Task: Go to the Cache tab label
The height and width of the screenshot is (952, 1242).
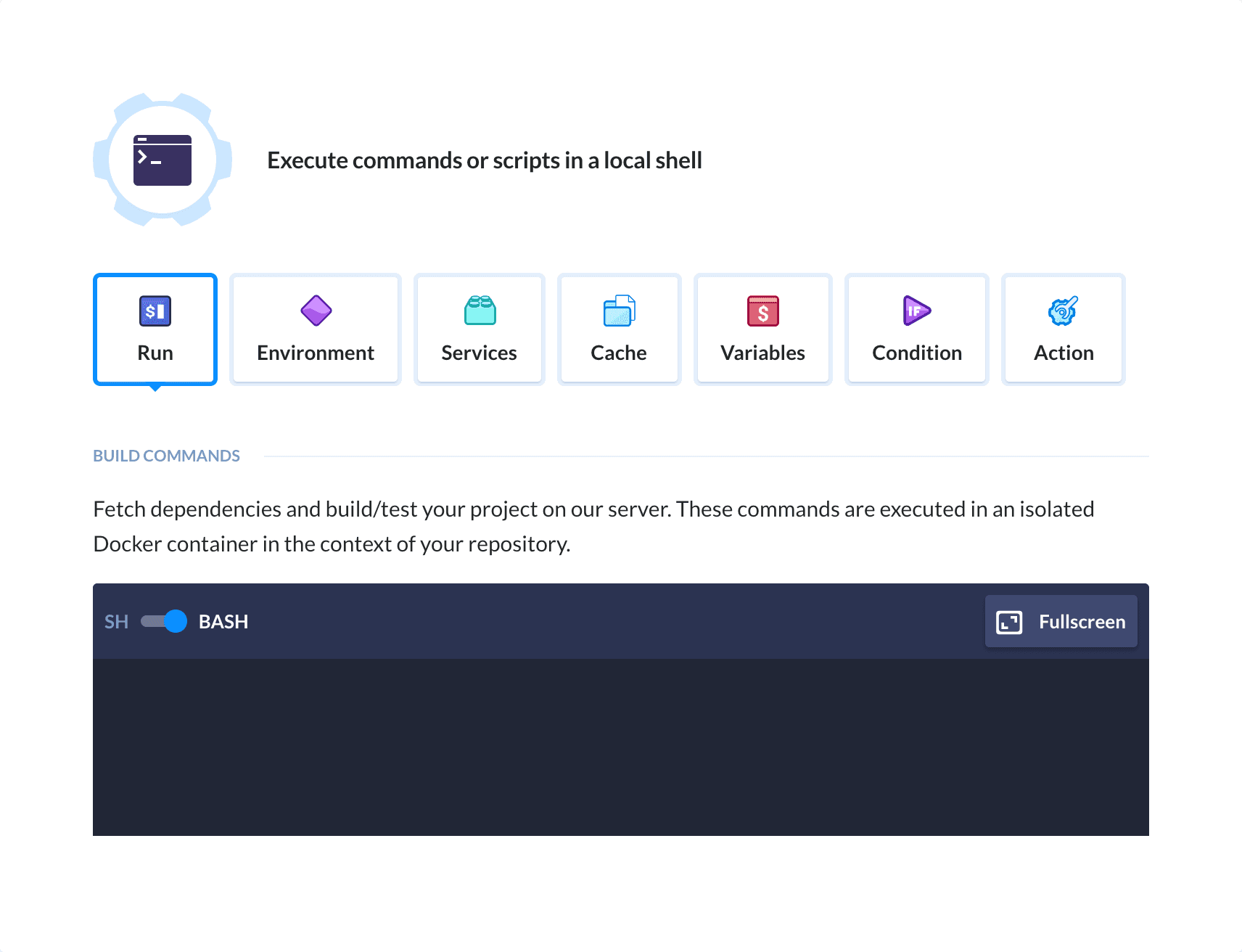Action: [618, 353]
